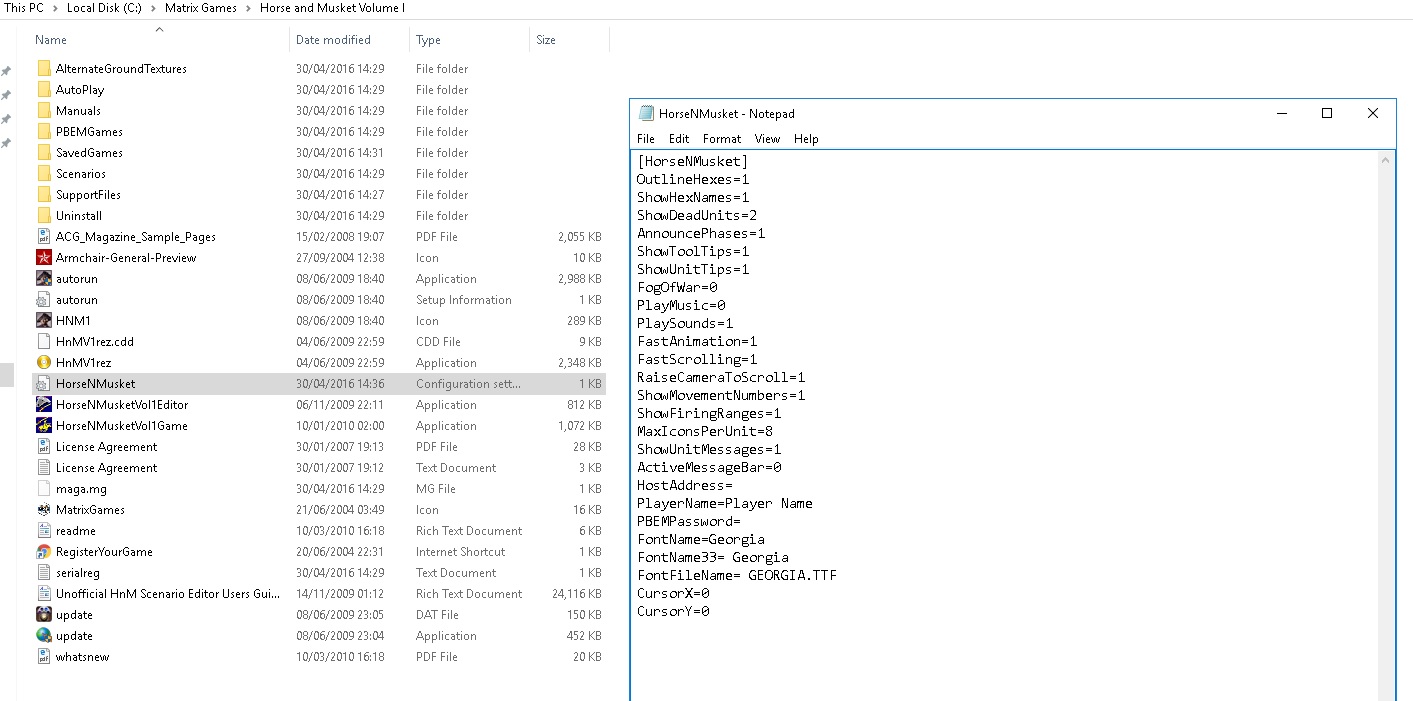Click the ShowDeadUnits=2 line

point(697,216)
